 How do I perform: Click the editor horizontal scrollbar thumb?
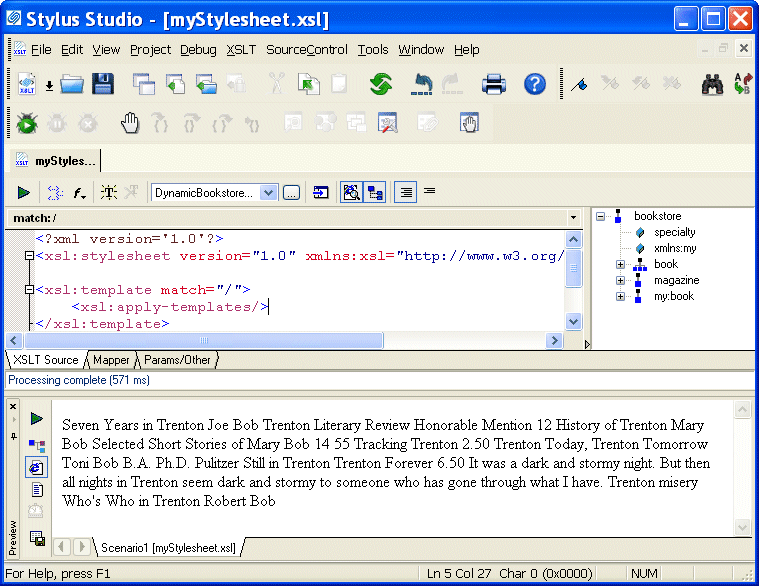(x=205, y=341)
